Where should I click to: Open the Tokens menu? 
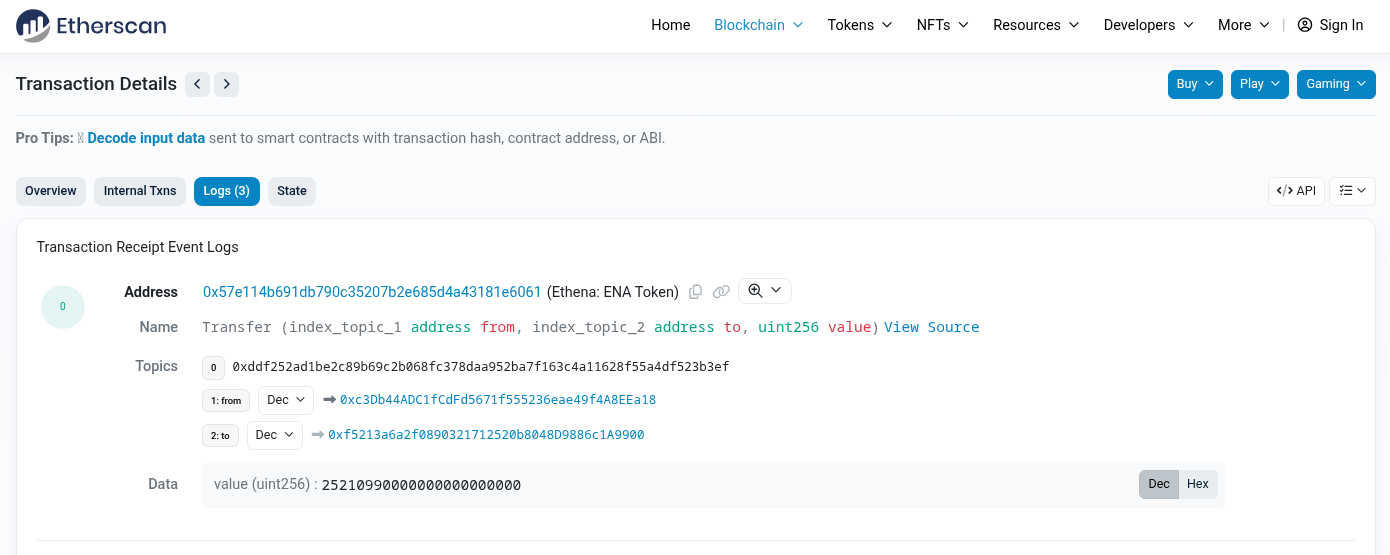pos(859,25)
